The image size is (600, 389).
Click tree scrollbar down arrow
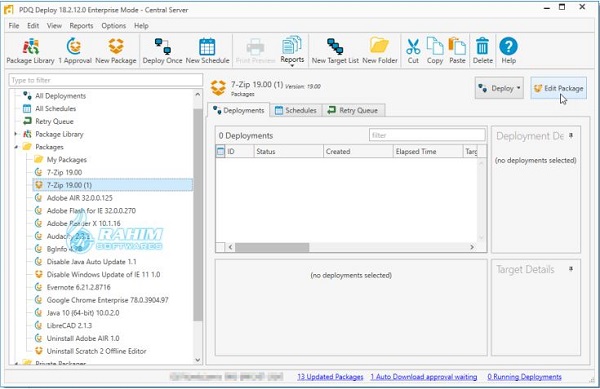[x=197, y=360]
